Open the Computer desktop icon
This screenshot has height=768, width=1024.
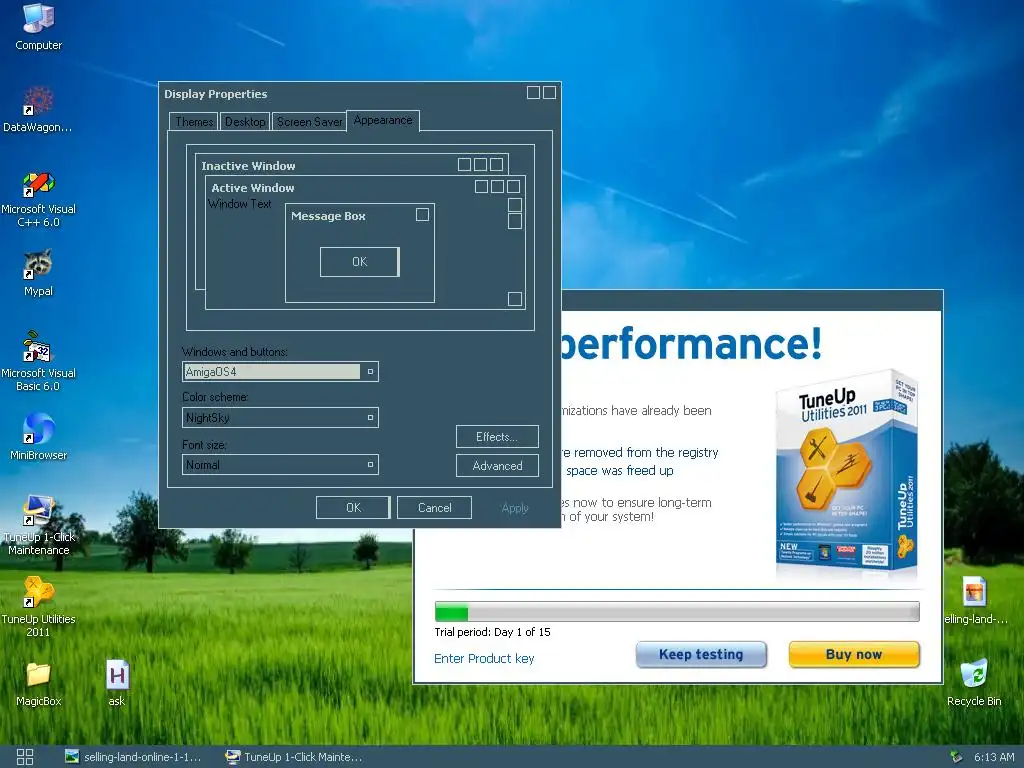pos(38,26)
